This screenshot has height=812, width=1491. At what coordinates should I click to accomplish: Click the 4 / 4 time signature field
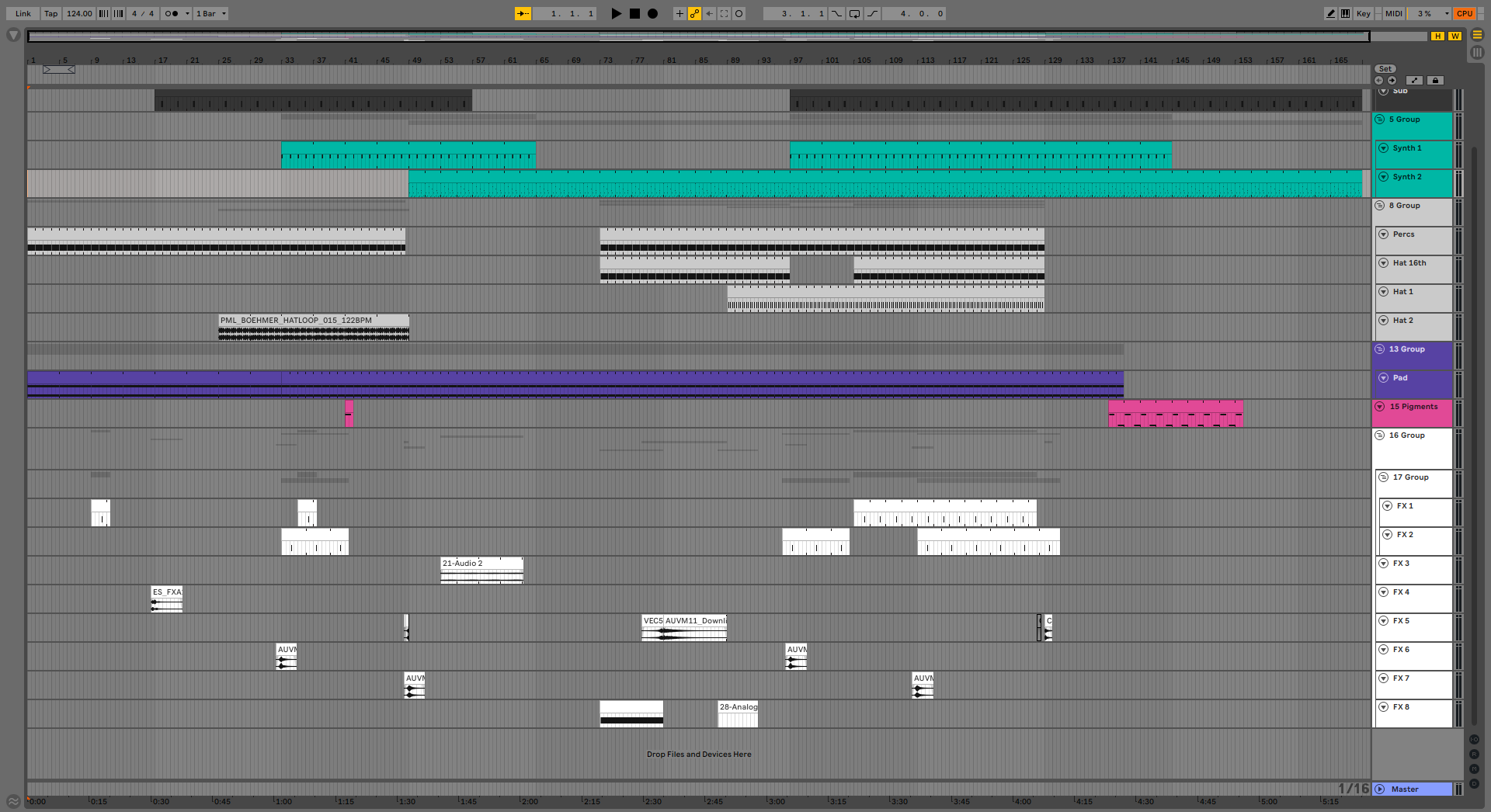pos(143,13)
